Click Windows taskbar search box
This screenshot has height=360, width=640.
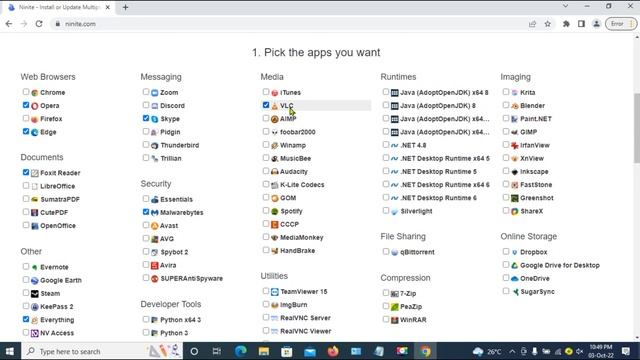pyautogui.click(x=102, y=351)
